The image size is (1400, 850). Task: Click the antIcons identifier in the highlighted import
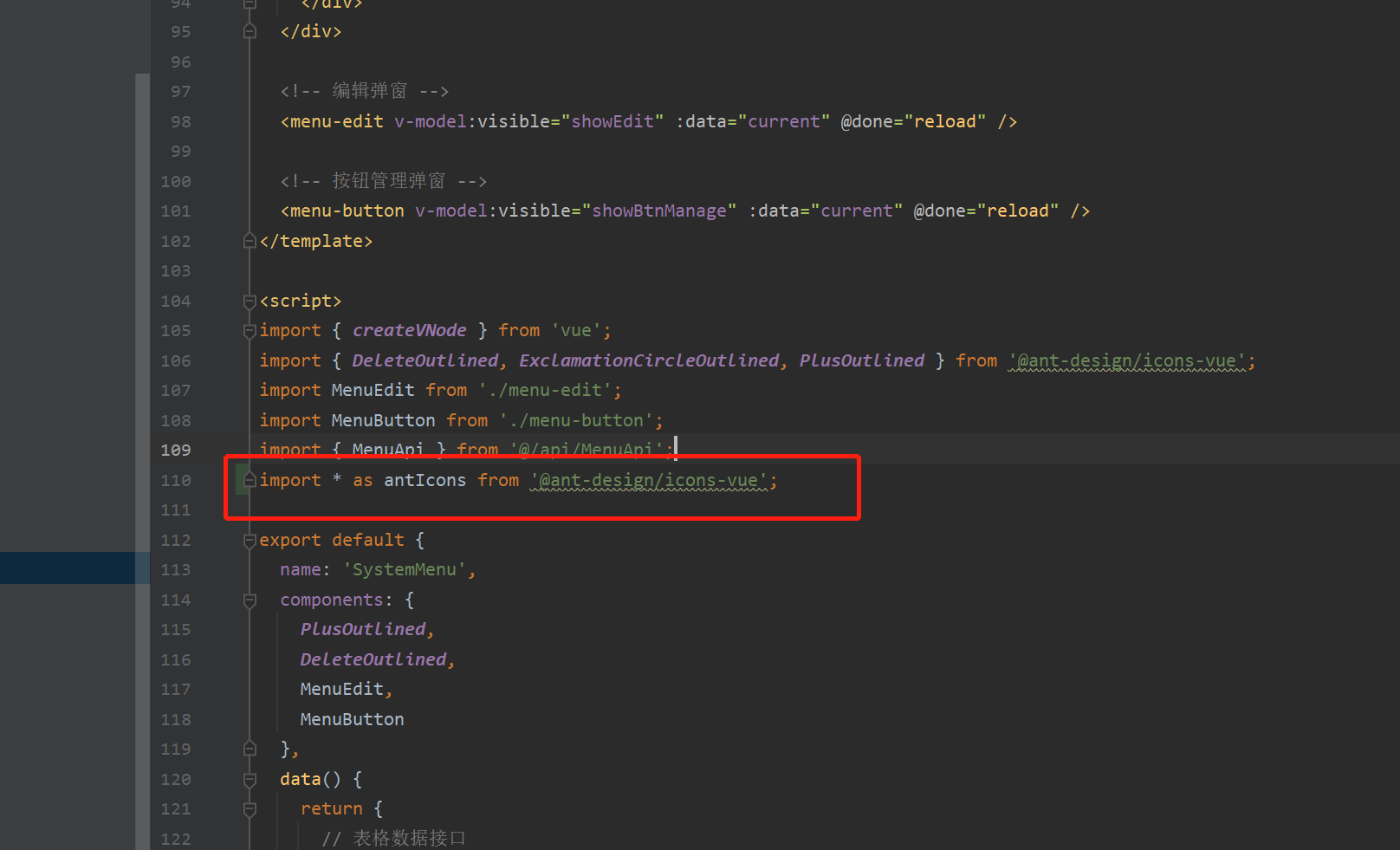(x=425, y=479)
